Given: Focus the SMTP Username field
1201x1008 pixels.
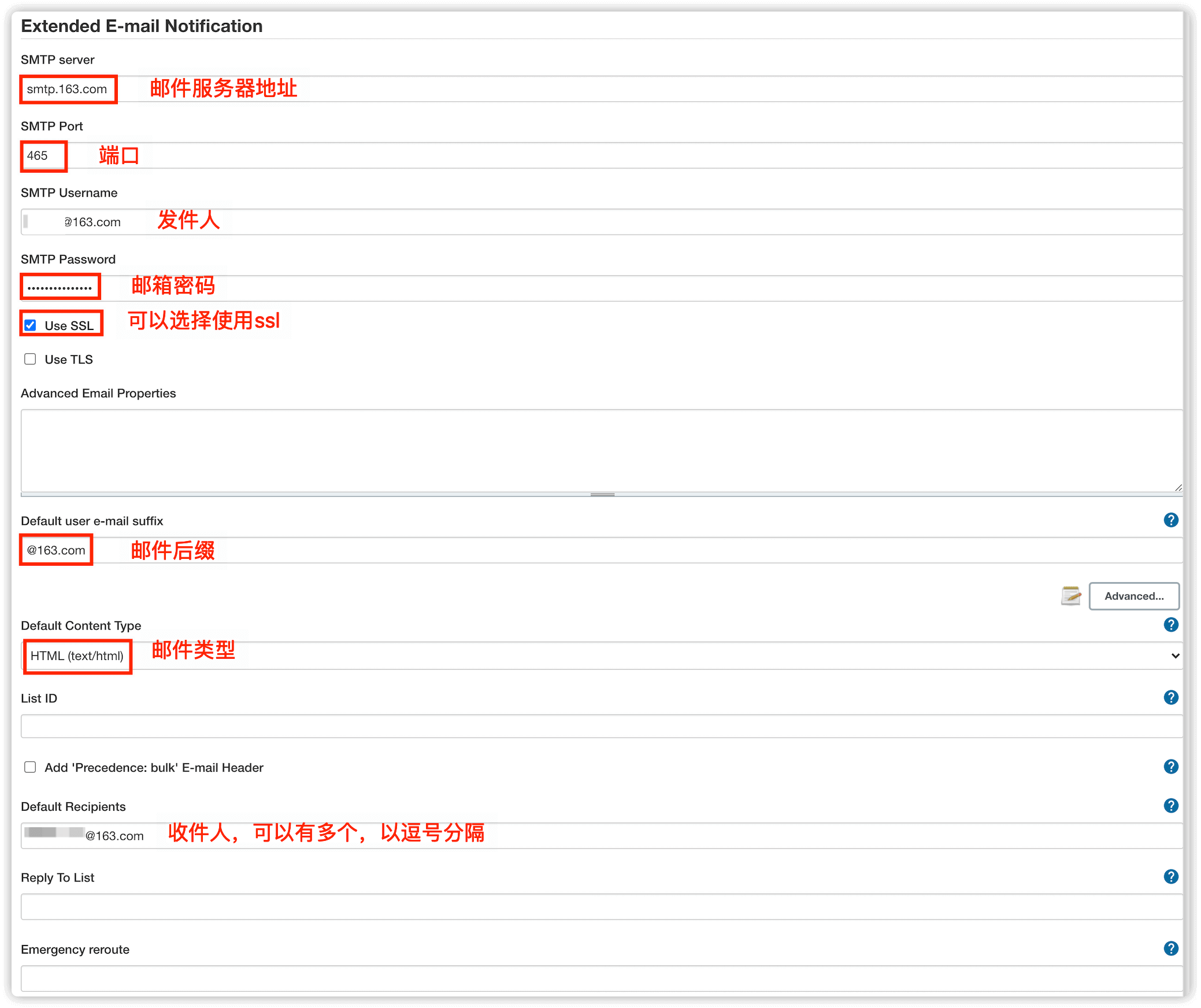Looking at the screenshot, I should coord(602,222).
